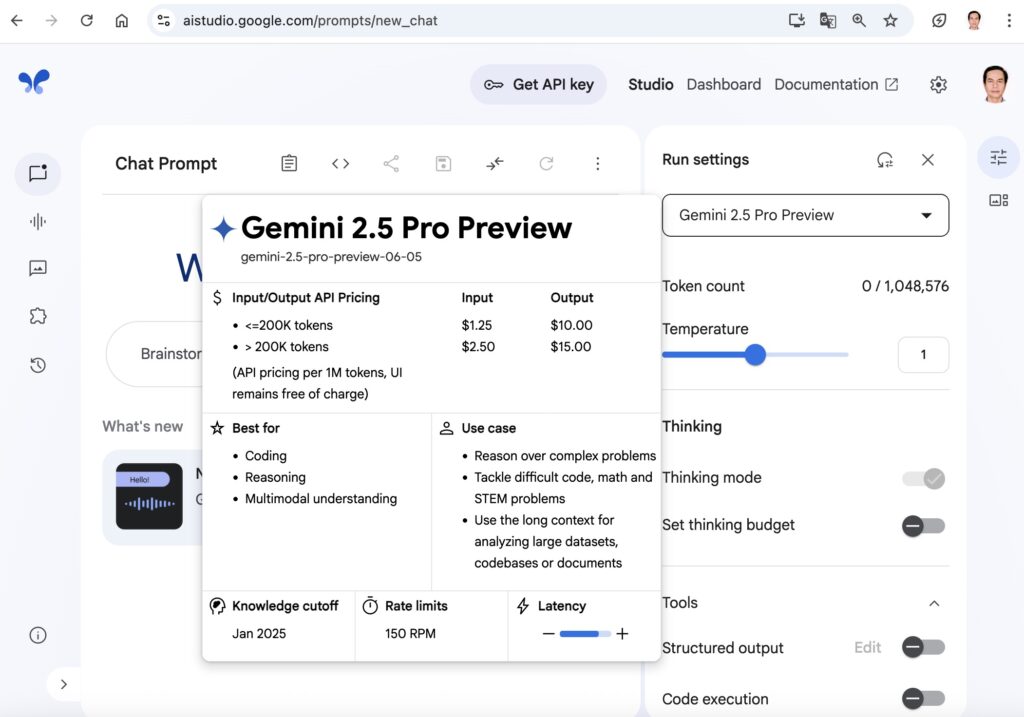Open the History clock sidebar icon
The width and height of the screenshot is (1024, 717).
pyautogui.click(x=38, y=364)
